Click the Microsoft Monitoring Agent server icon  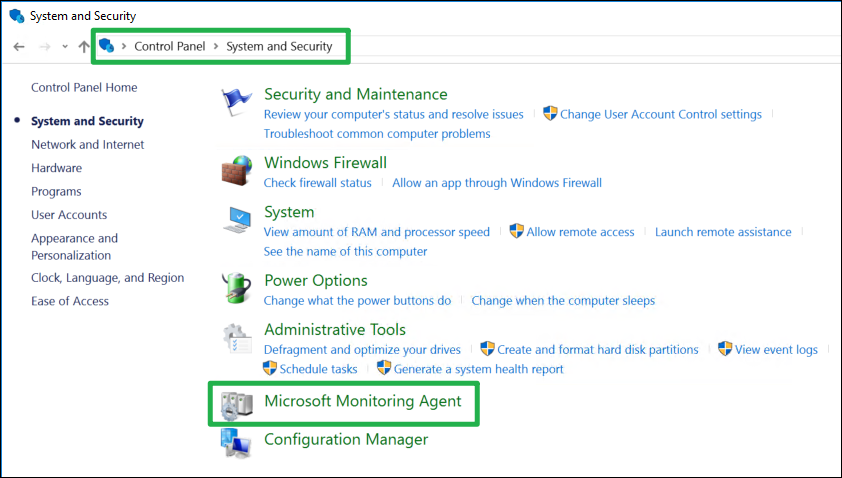(x=237, y=405)
